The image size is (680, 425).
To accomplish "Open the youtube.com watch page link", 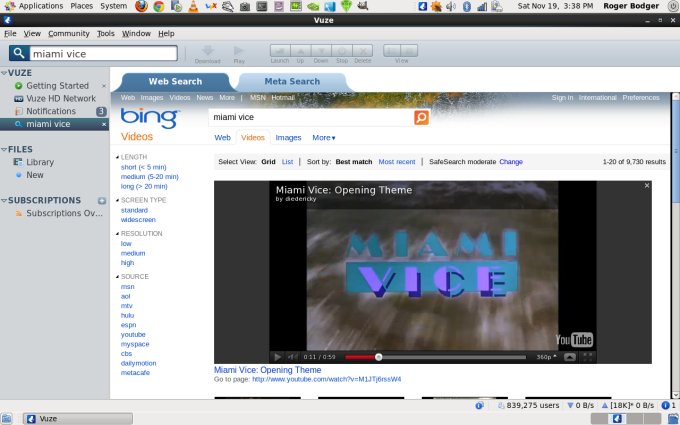I will coord(327,379).
